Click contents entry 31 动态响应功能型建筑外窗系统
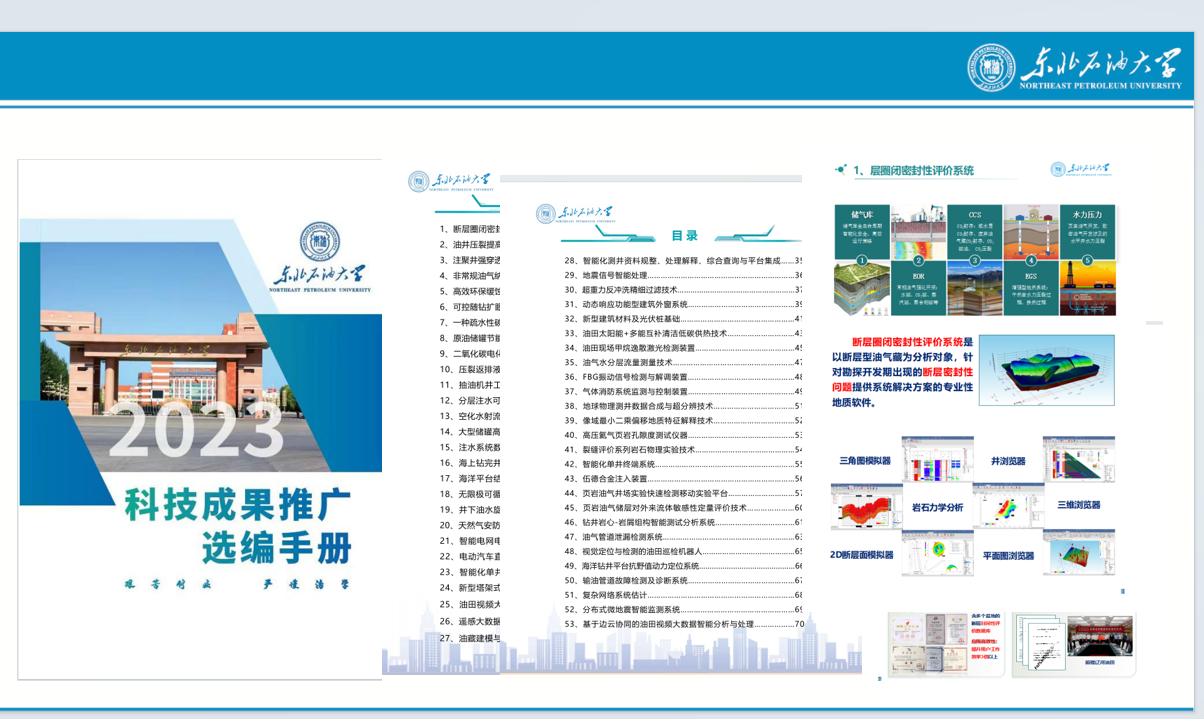Screen dimensions: 1204x719 click(684, 304)
